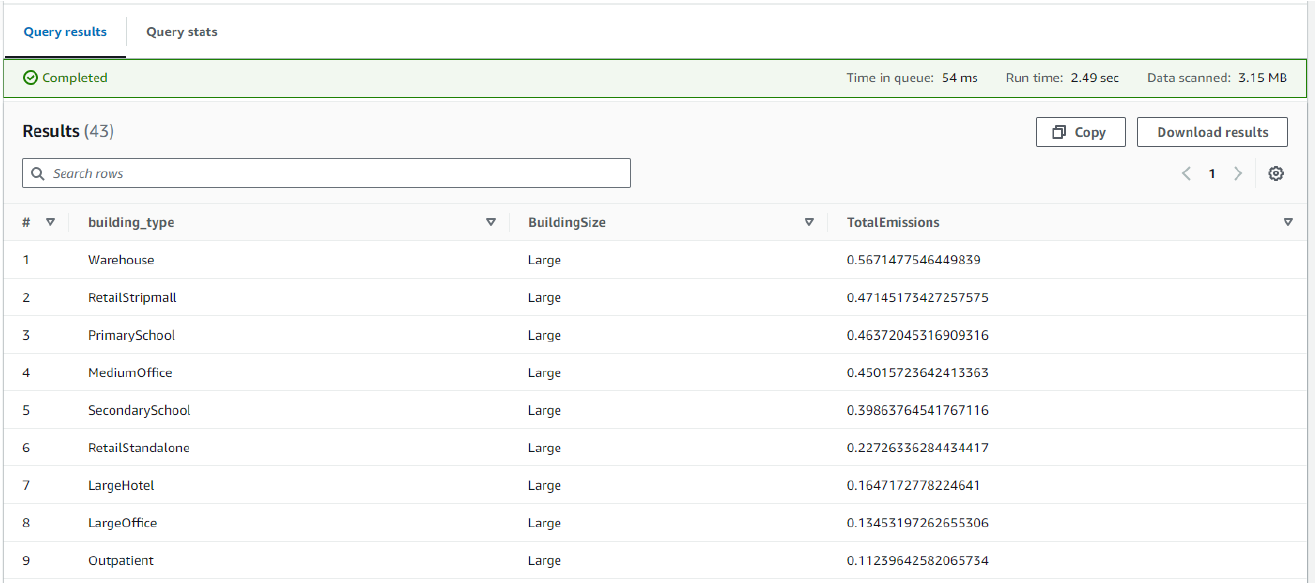
Task: Go to next results page arrow
Action: 1238,173
